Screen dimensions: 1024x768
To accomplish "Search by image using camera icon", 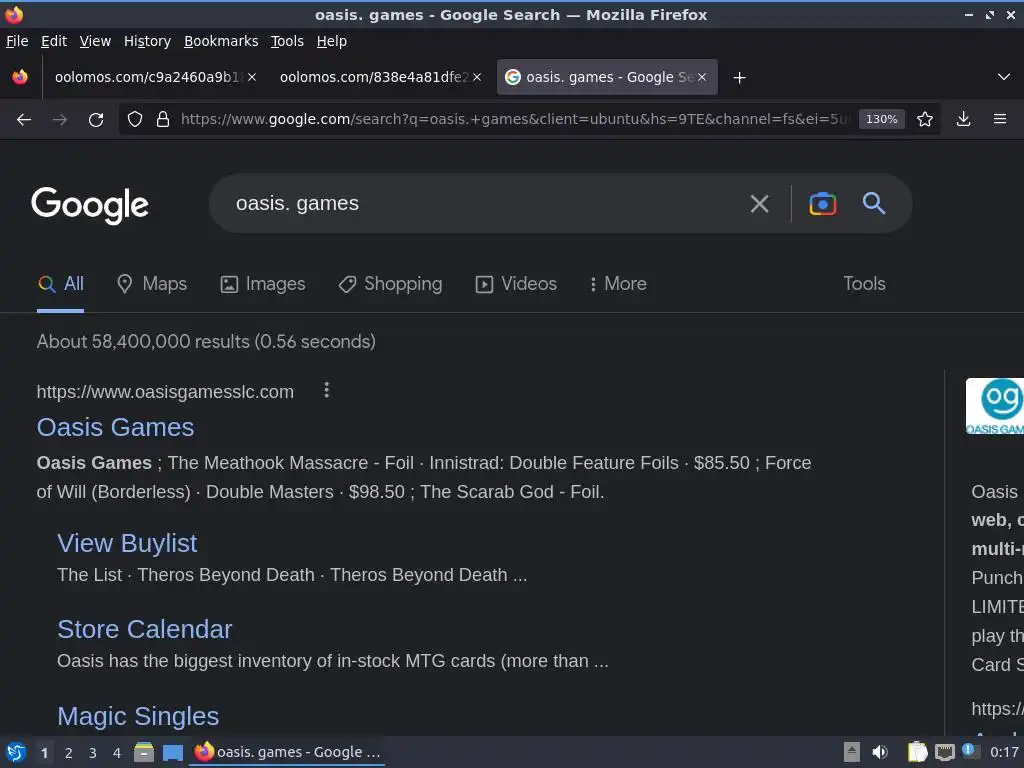I will (822, 204).
